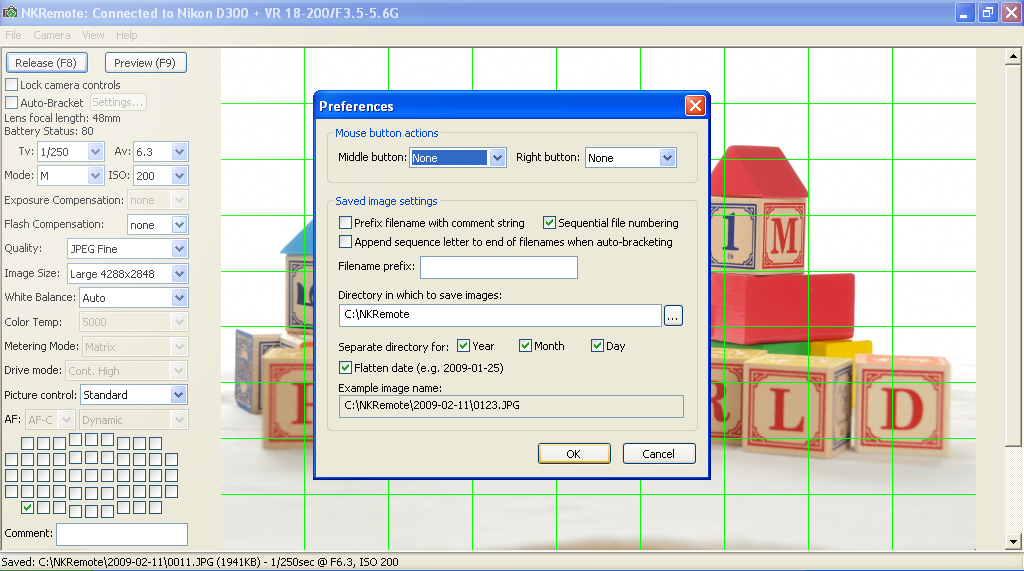Click the Preview (F9) button

click(145, 63)
